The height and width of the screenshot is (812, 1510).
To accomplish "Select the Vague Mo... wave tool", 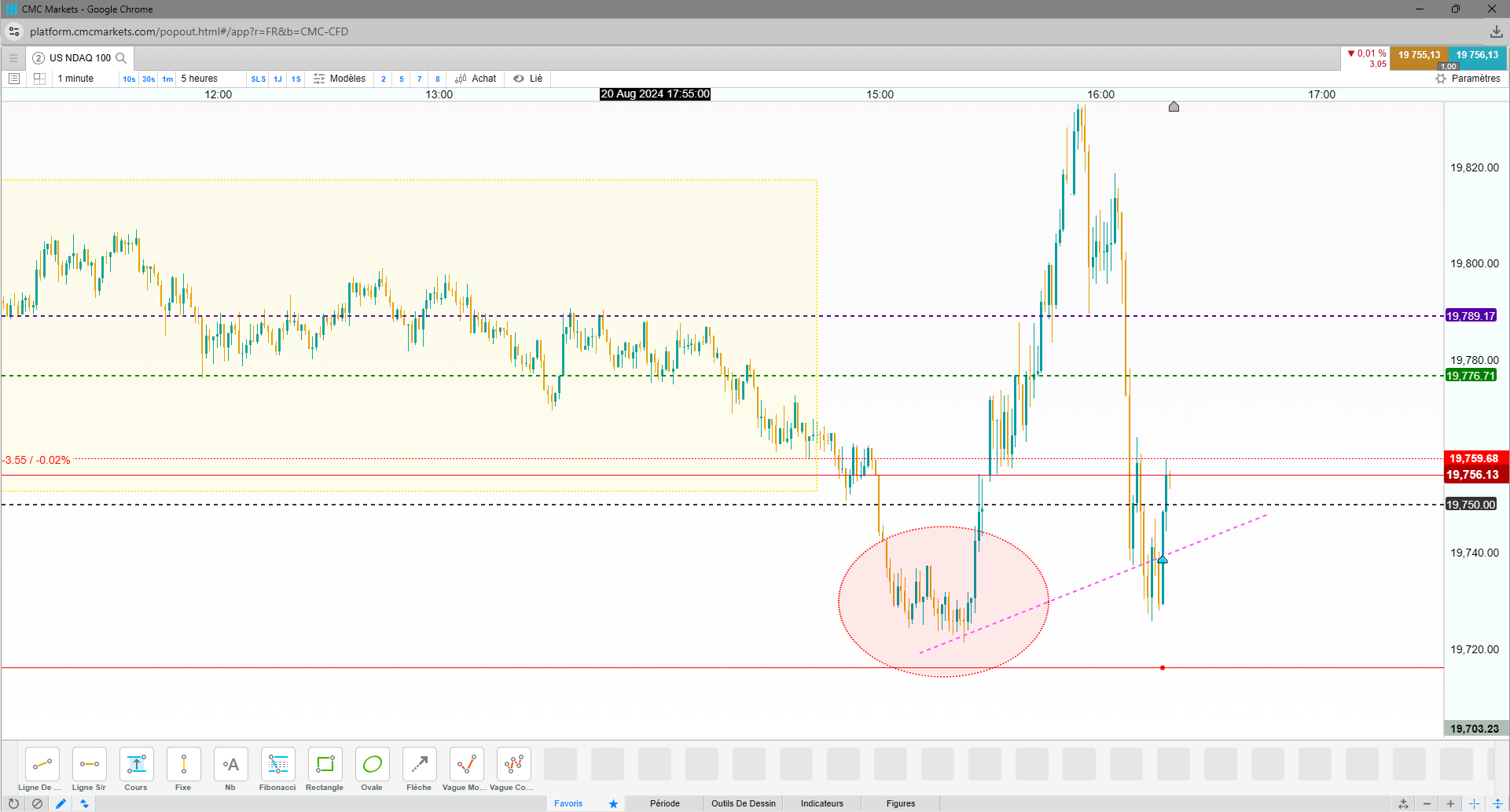I will (467, 764).
